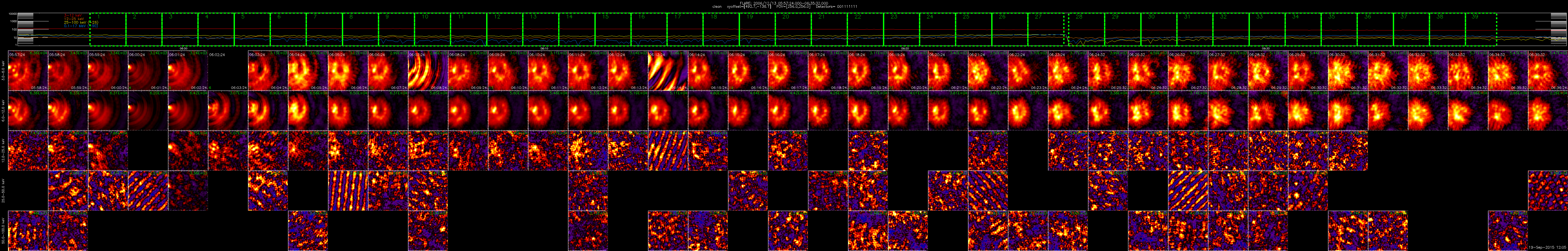1568x251 pixels.
Task: Select interval 17 in the light curve
Action: [685, 29]
